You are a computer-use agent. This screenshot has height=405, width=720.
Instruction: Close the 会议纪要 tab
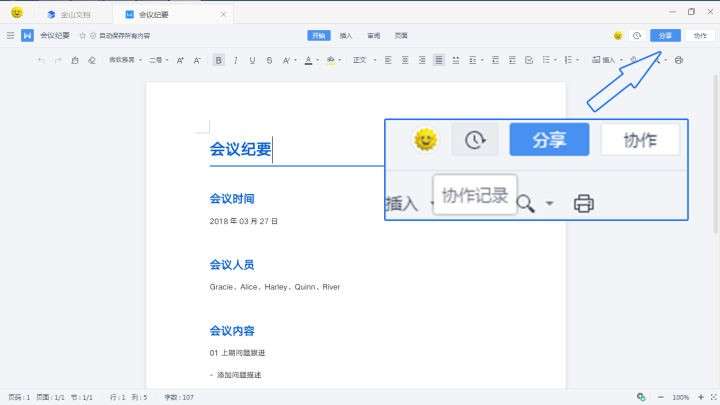tap(223, 15)
